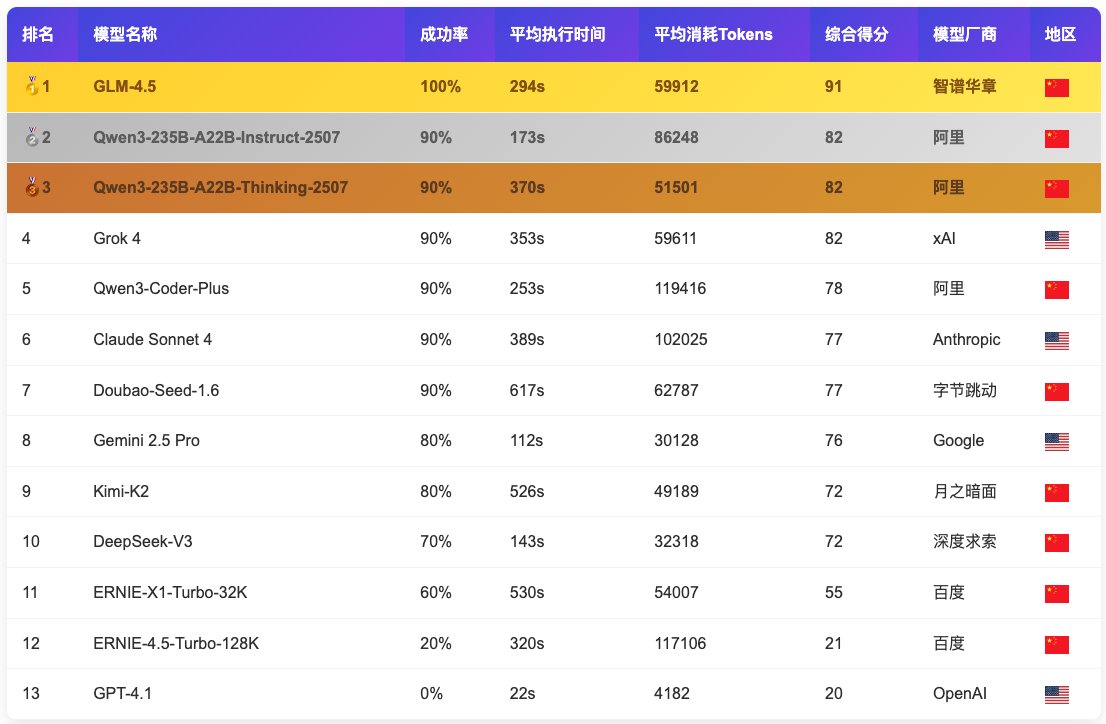Select the DeepSeek-V3 model name
The width and height of the screenshot is (1106, 724).
(x=142, y=541)
